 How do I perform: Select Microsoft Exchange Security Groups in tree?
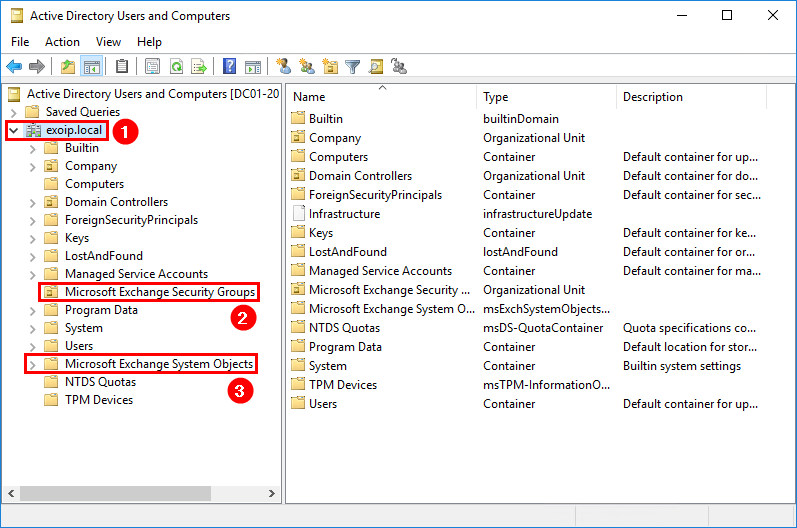tap(160, 292)
